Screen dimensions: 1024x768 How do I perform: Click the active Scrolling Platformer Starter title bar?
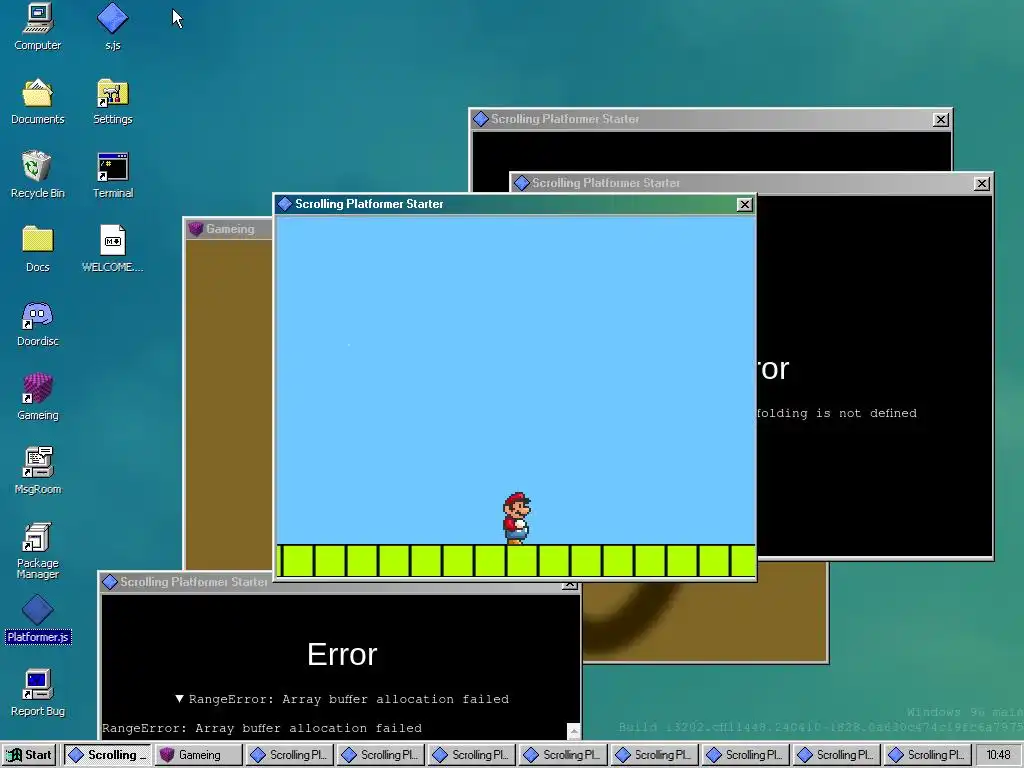[x=515, y=204]
